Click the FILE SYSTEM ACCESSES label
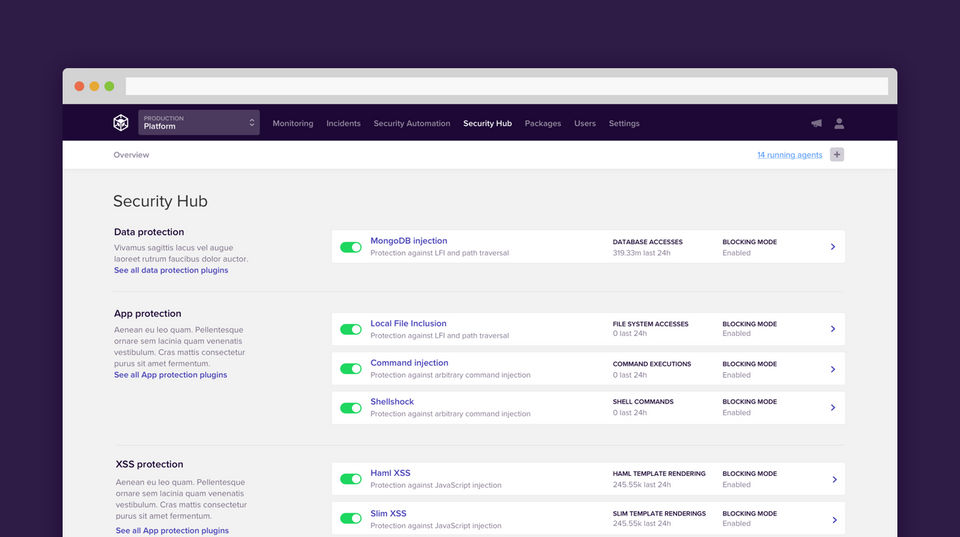 650,324
